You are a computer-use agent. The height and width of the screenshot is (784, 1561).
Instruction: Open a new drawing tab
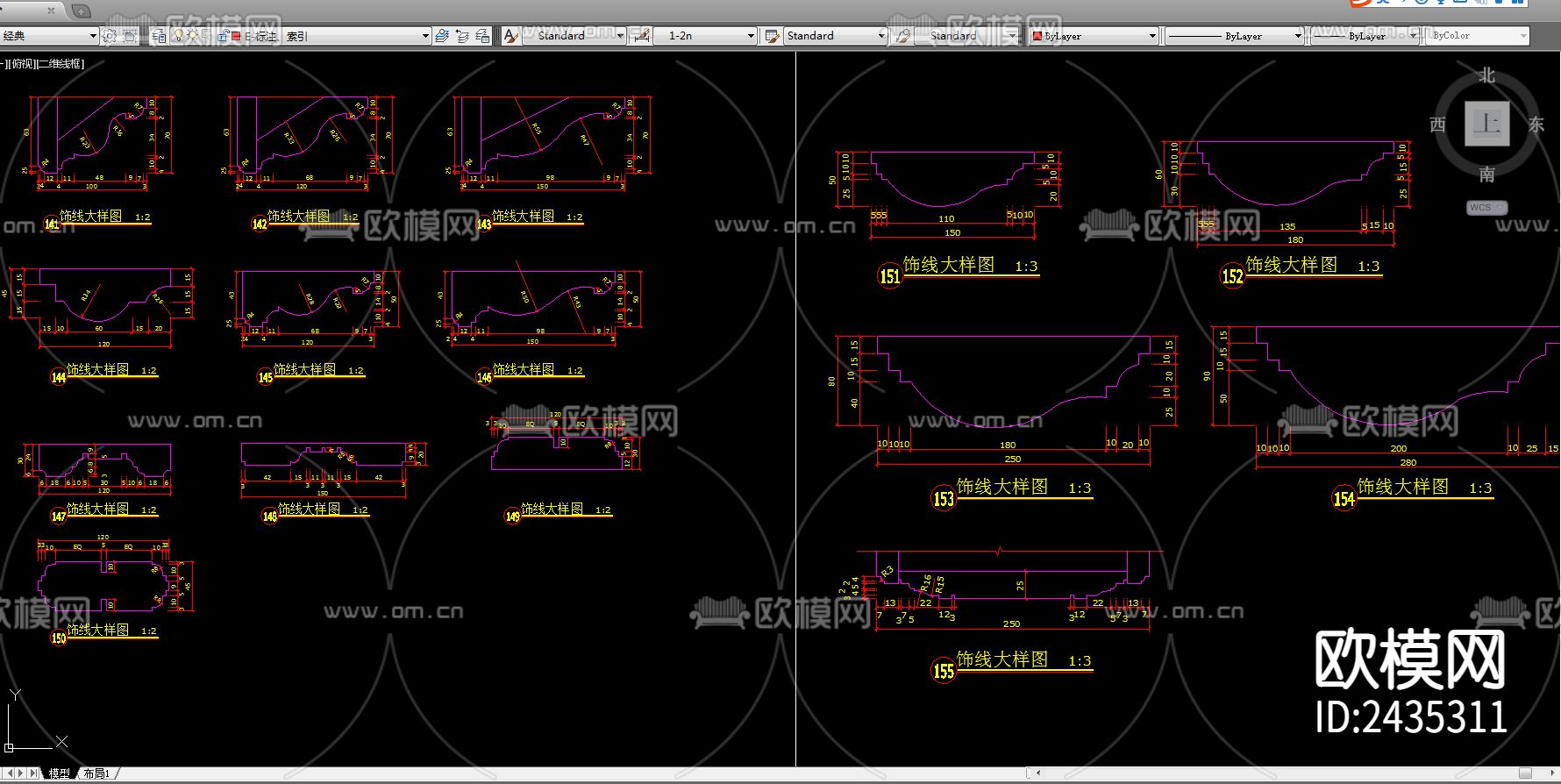click(x=81, y=11)
